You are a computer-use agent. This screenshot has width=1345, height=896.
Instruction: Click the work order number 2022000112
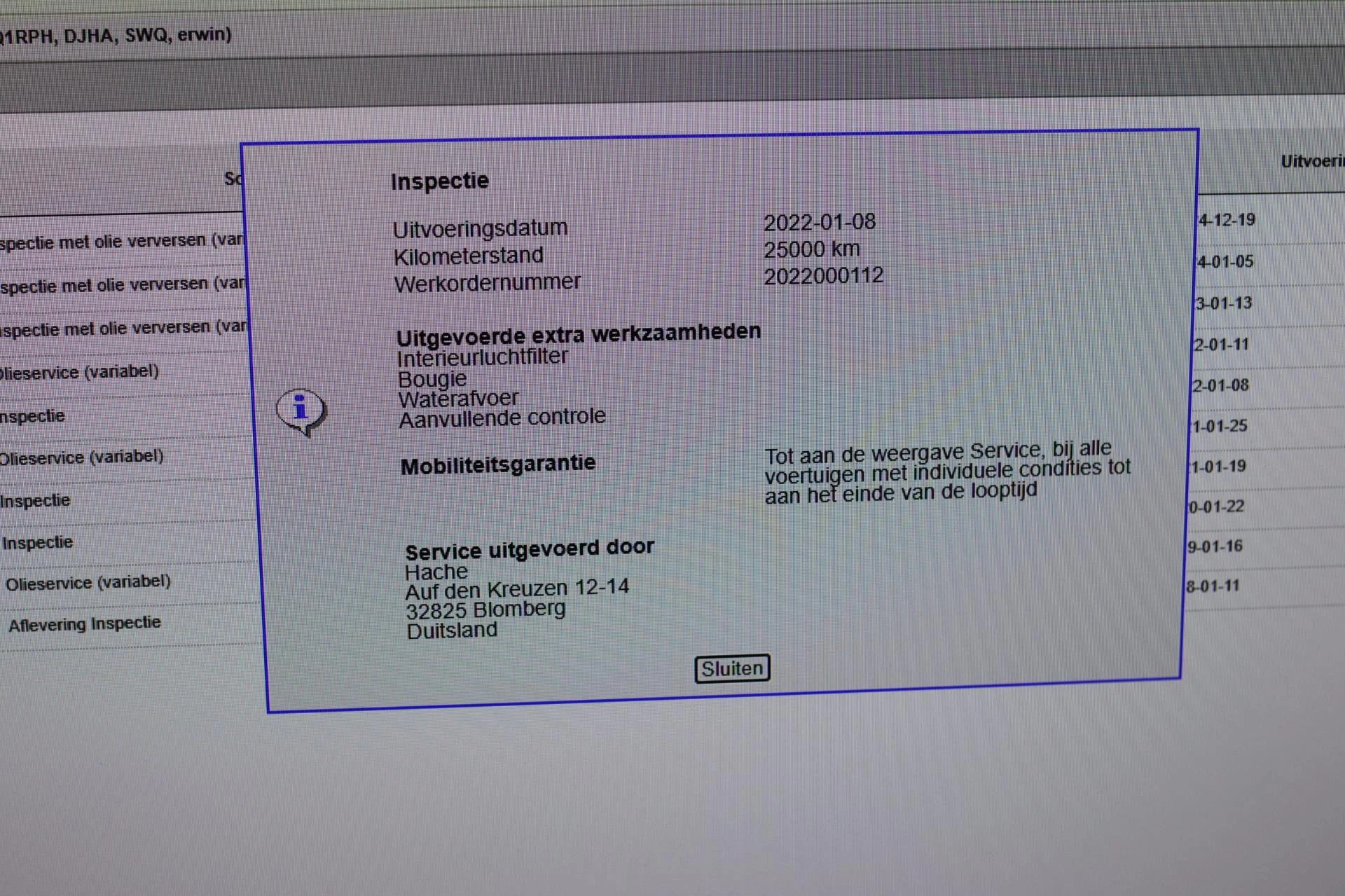point(823,276)
